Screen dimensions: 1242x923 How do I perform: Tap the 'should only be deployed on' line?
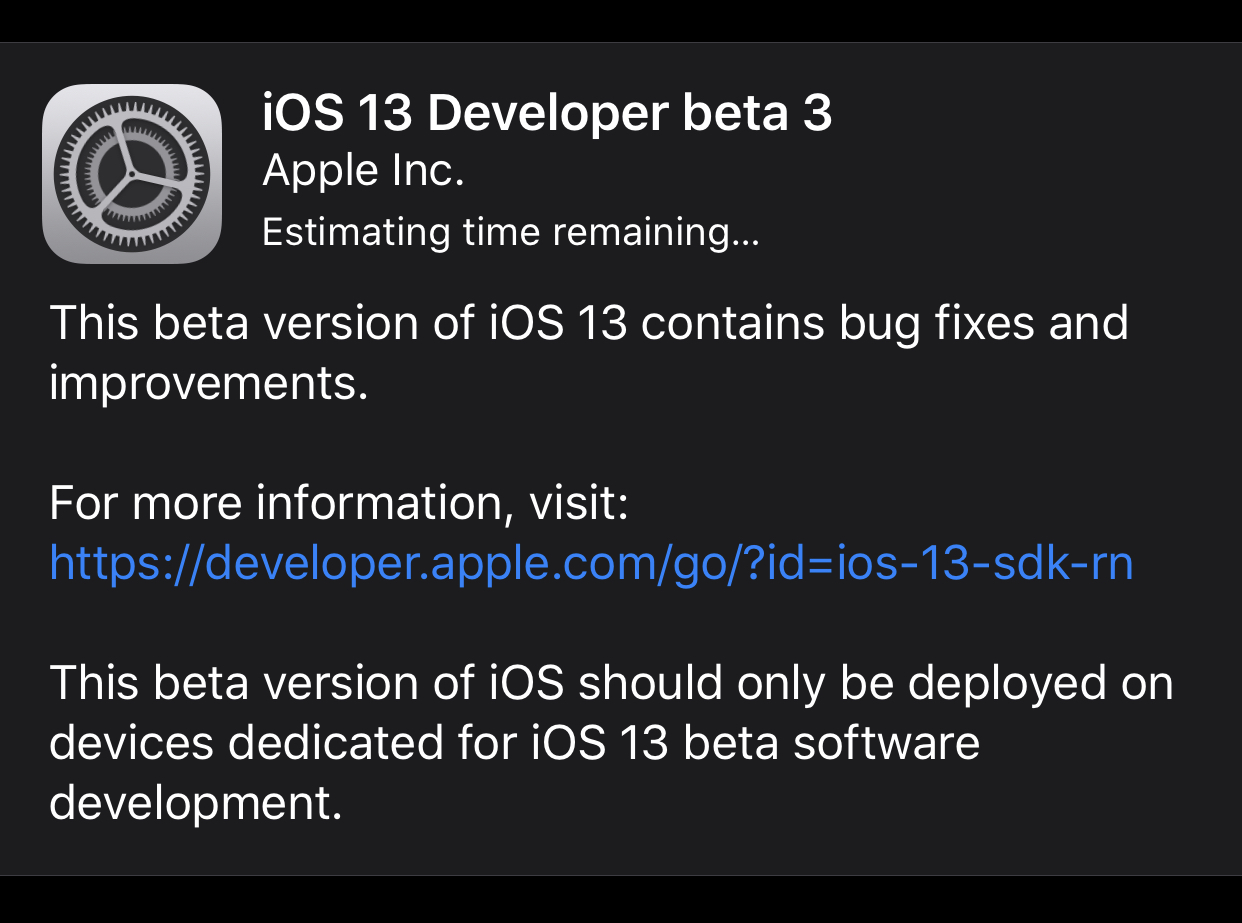(x=876, y=684)
